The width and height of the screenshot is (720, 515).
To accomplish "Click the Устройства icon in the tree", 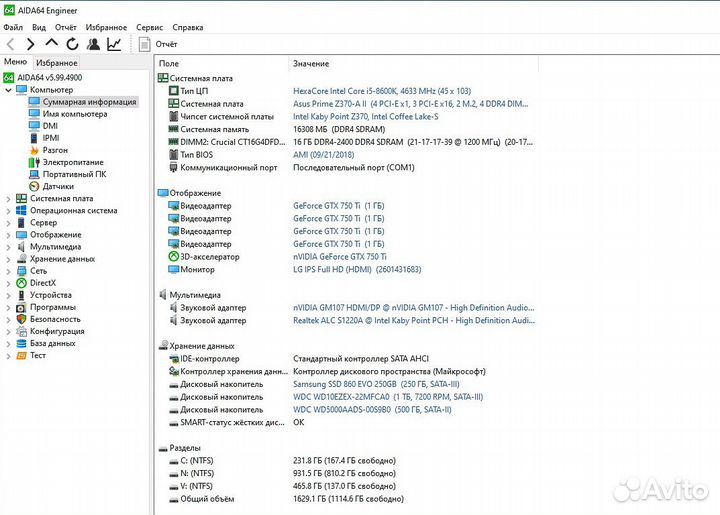I will (x=21, y=295).
